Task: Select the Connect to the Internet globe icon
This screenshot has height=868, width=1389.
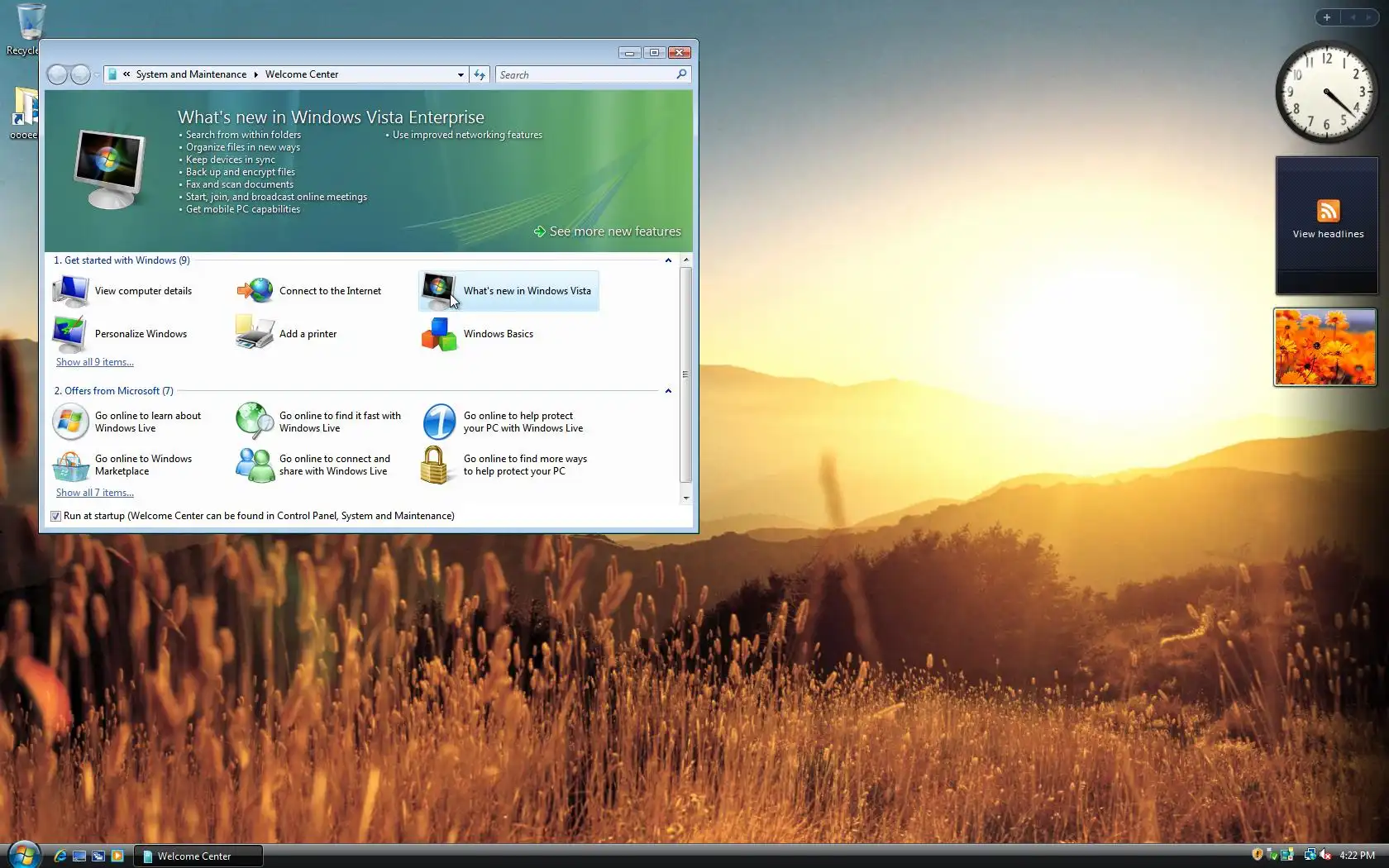Action: pyautogui.click(x=255, y=291)
